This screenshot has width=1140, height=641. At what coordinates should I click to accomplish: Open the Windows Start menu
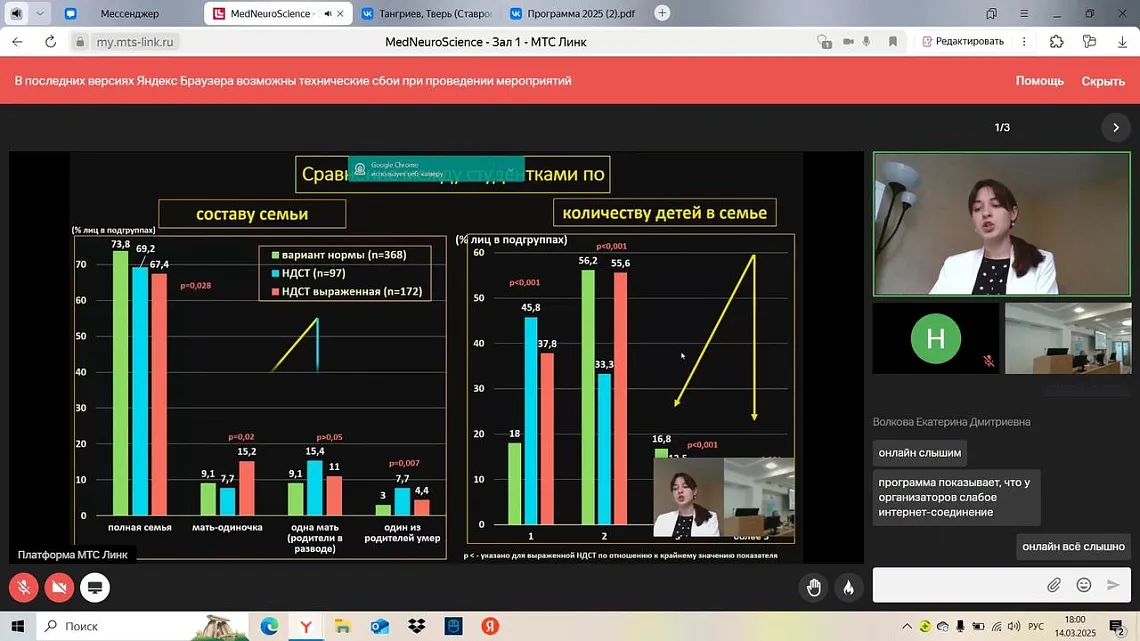17,626
